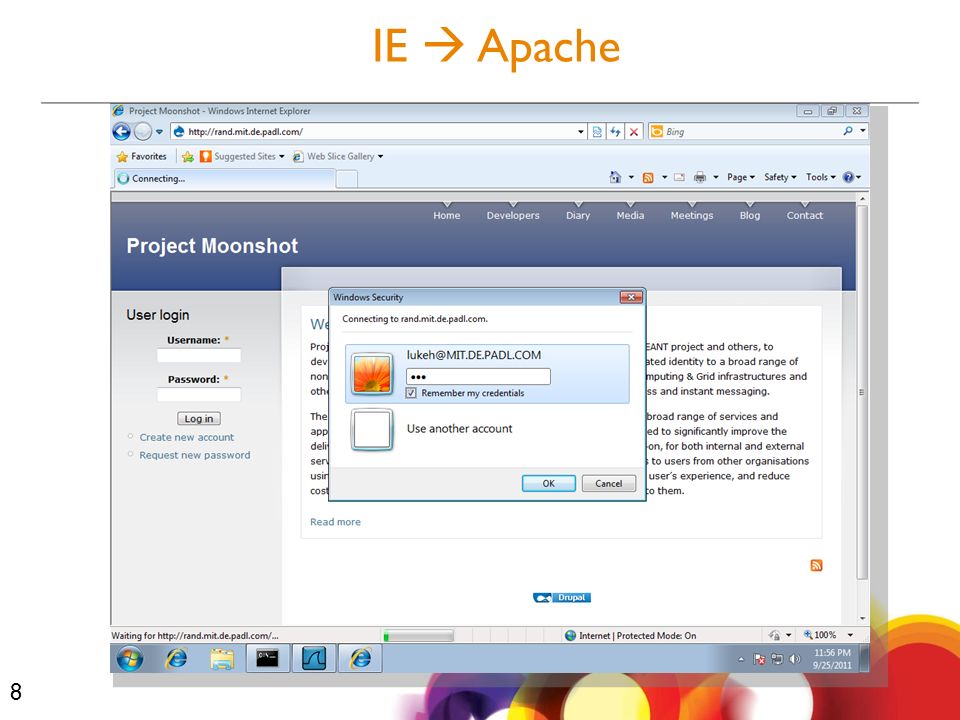This screenshot has width=960, height=720.
Task: Open the Print options dropdown arrow
Action: (x=715, y=178)
